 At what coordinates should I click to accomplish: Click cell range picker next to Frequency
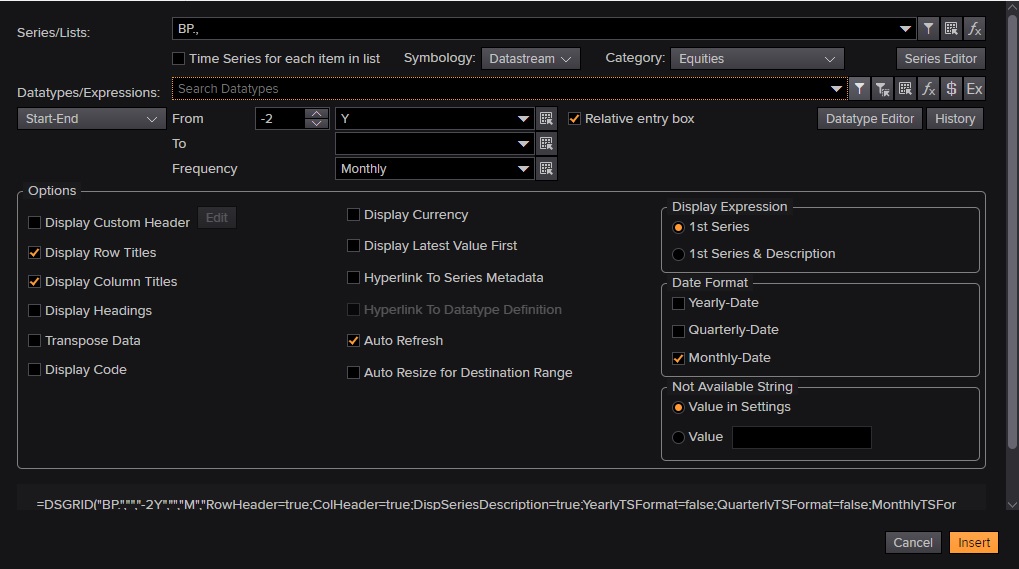(546, 169)
